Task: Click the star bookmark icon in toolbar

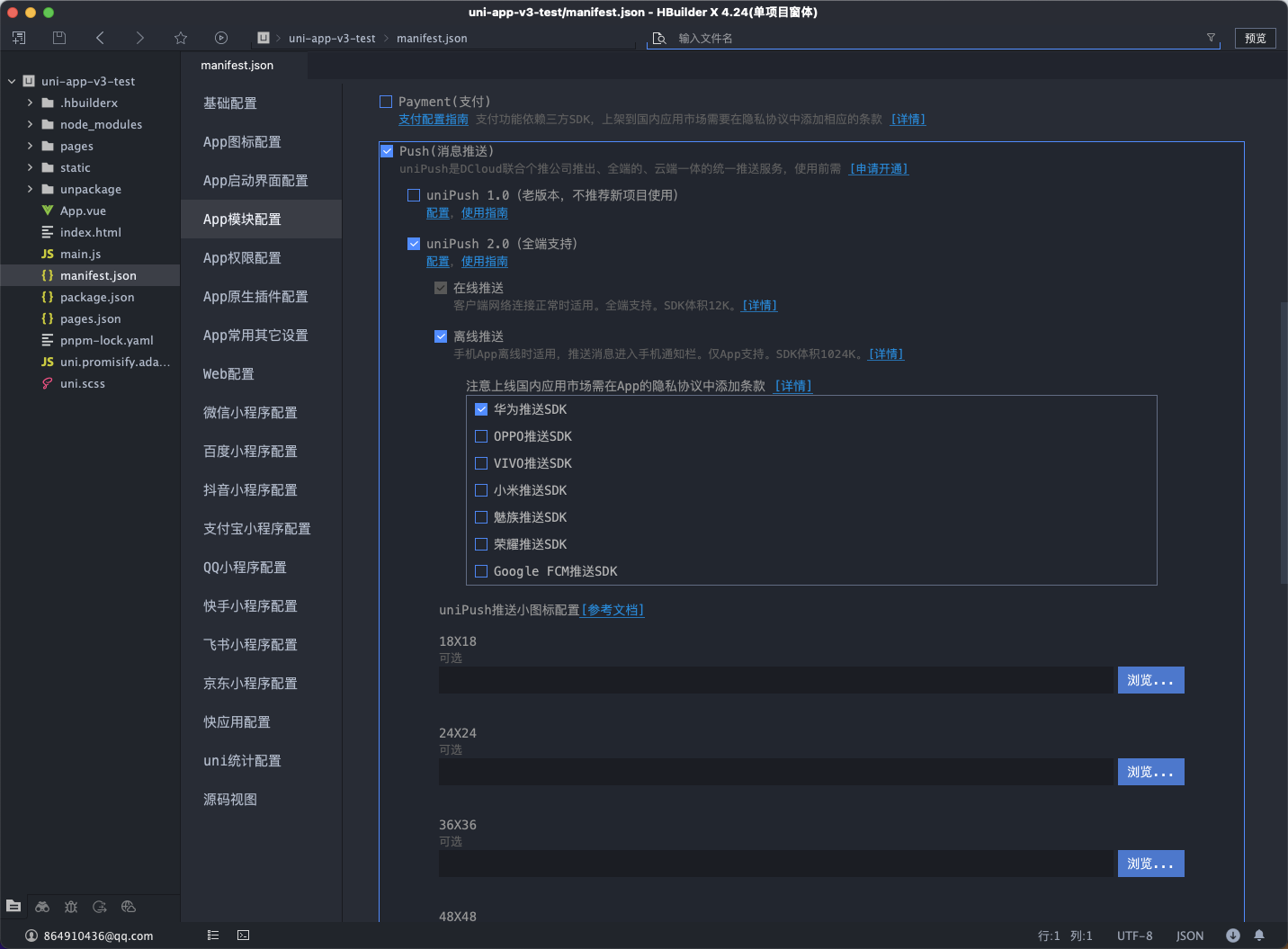Action: pyautogui.click(x=181, y=38)
